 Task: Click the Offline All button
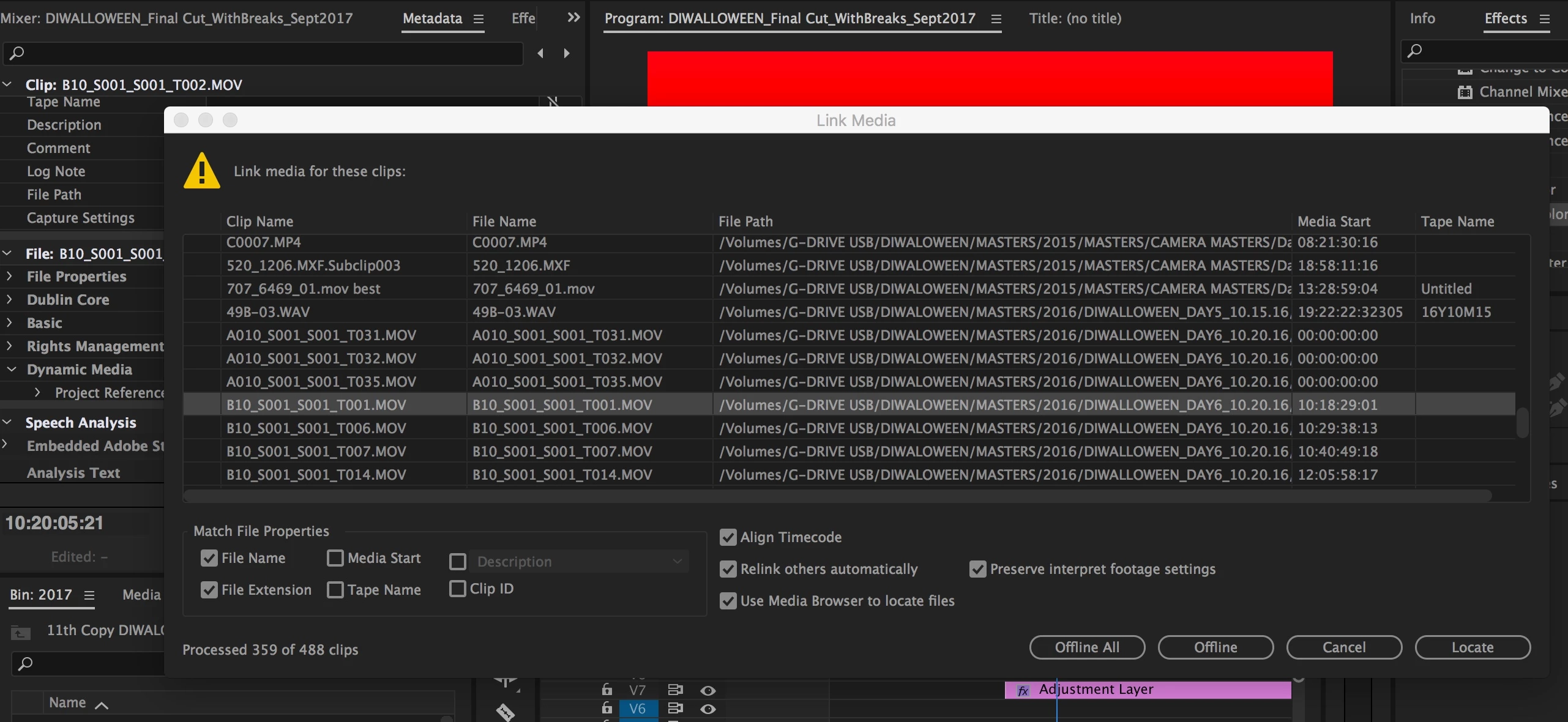pos(1086,647)
